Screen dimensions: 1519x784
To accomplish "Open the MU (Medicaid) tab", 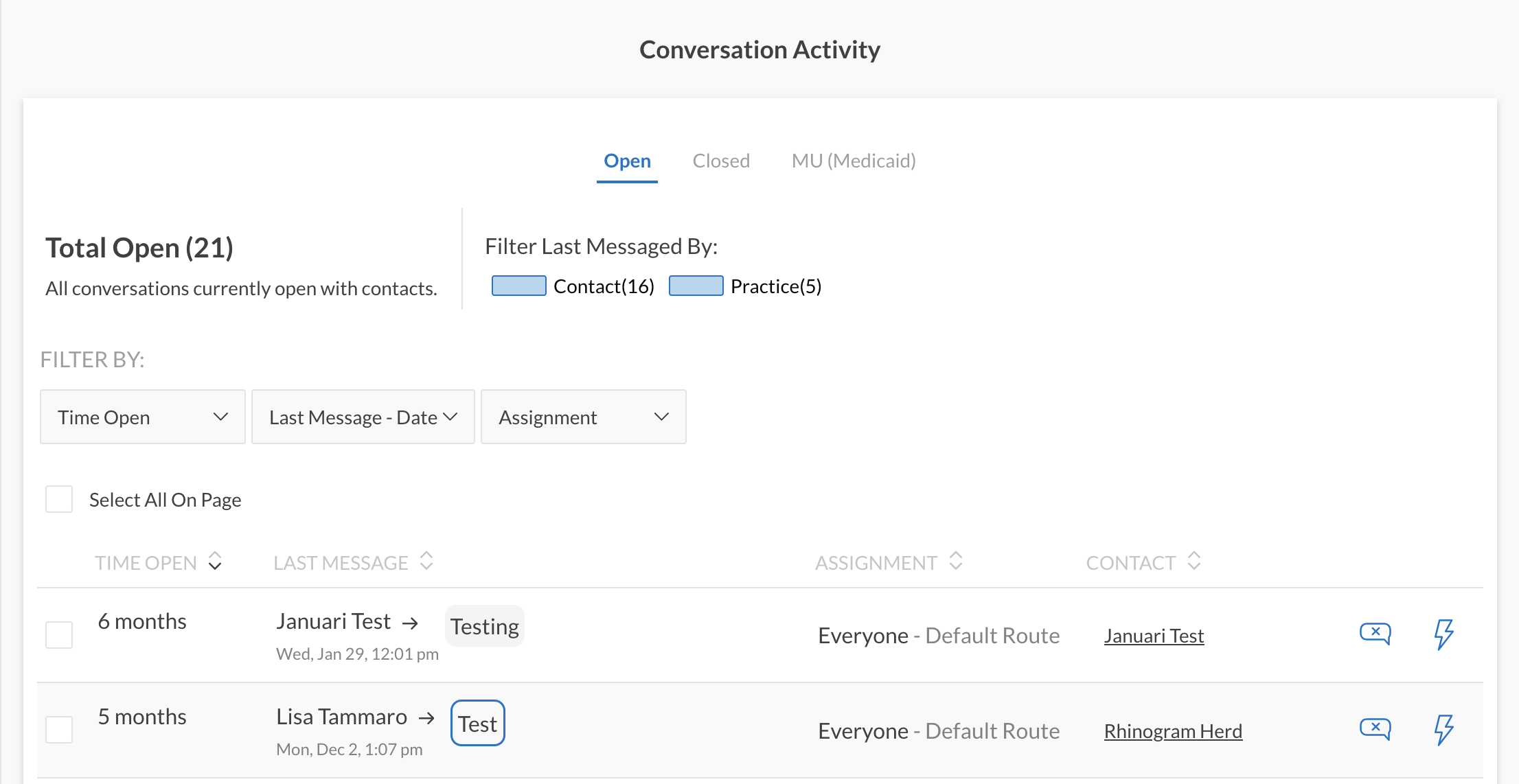I will tap(853, 161).
